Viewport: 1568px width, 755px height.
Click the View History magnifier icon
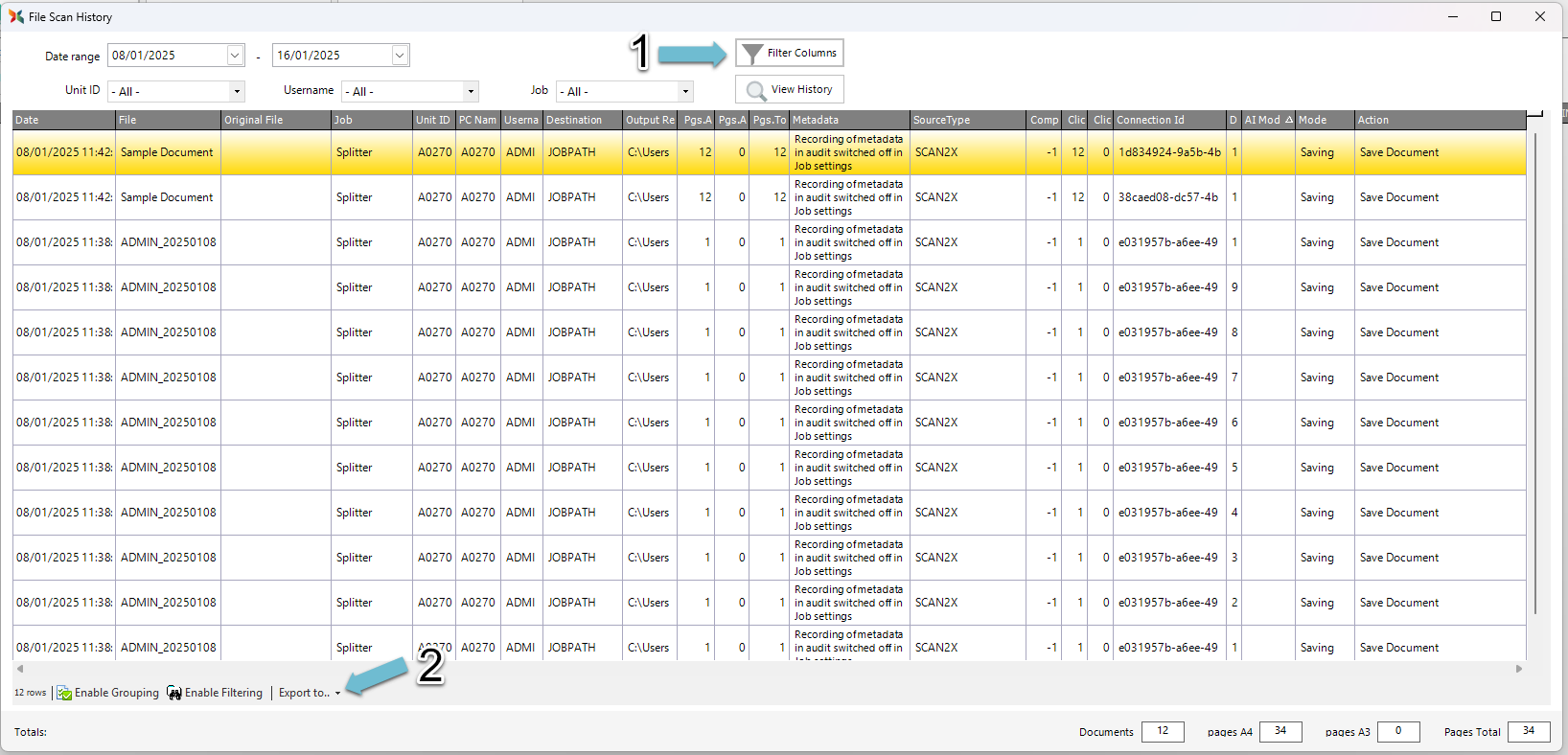point(756,90)
